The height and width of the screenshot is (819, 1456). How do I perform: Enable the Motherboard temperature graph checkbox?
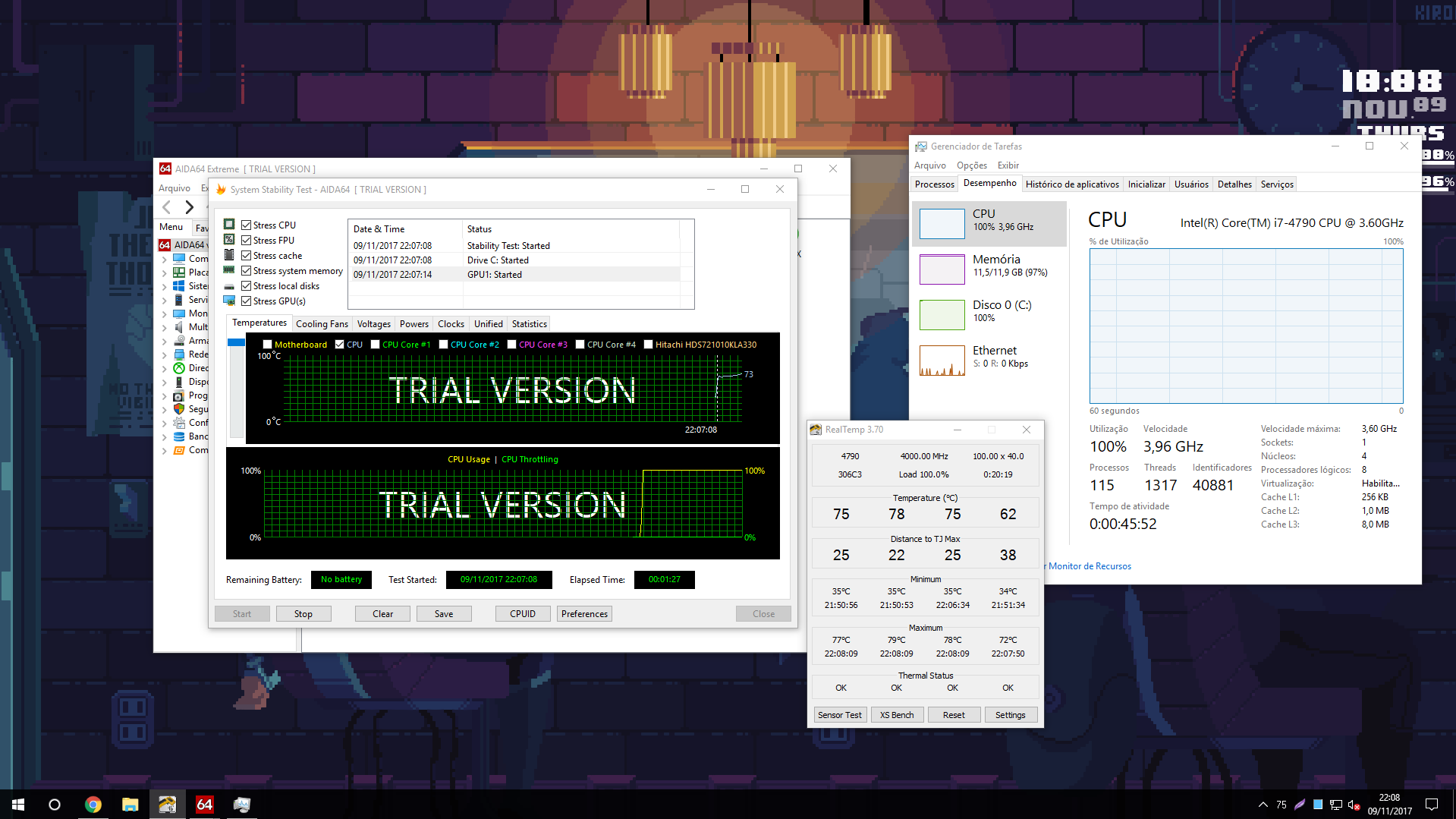click(x=267, y=345)
